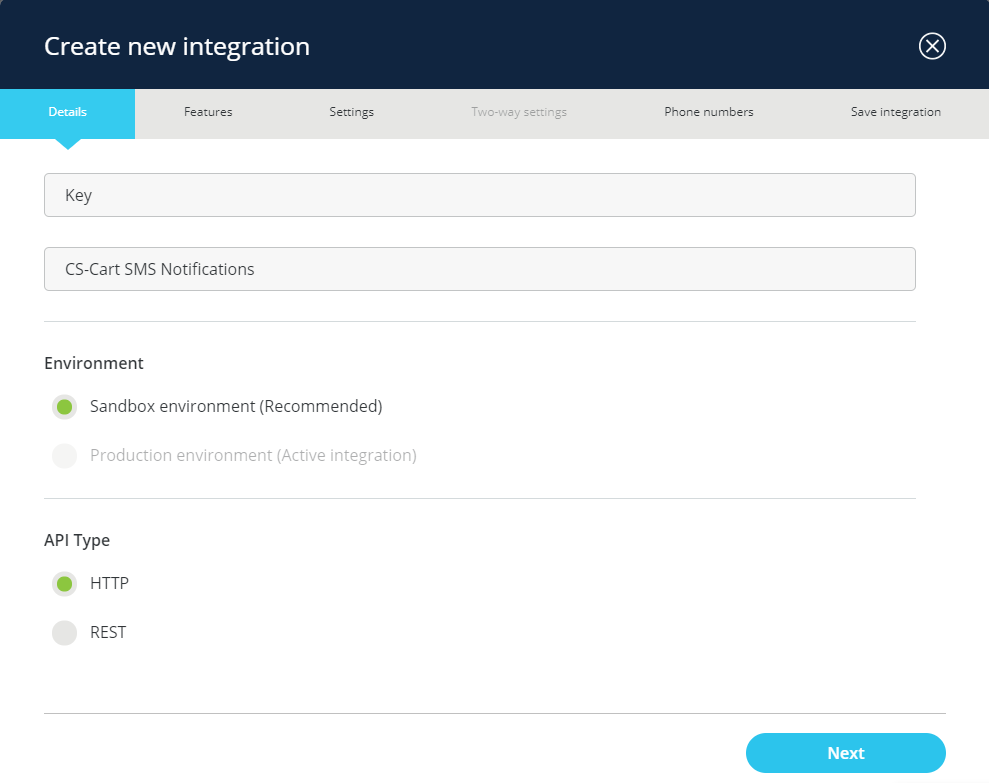The height and width of the screenshot is (783, 989).
Task: Go to the Phone numbers tab
Action: pyautogui.click(x=708, y=112)
